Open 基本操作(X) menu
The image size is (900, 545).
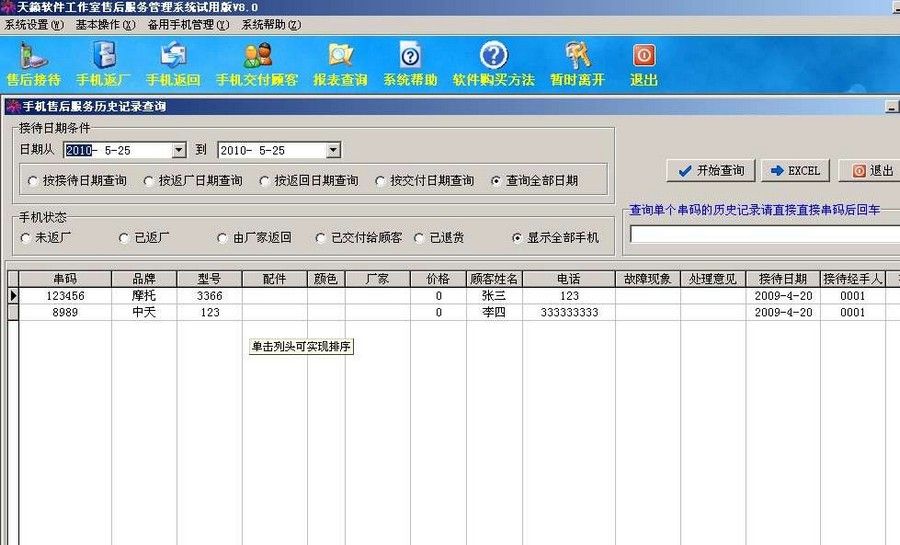105,25
